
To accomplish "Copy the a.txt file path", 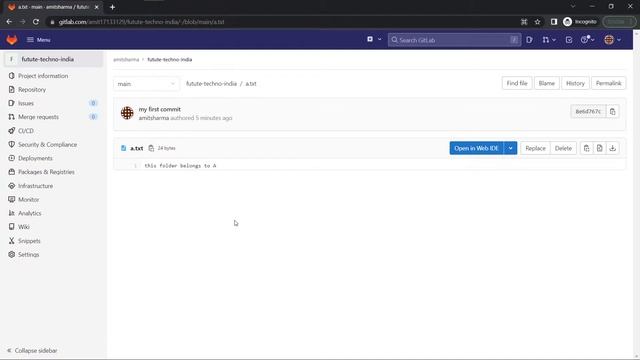I will (x=151, y=148).
